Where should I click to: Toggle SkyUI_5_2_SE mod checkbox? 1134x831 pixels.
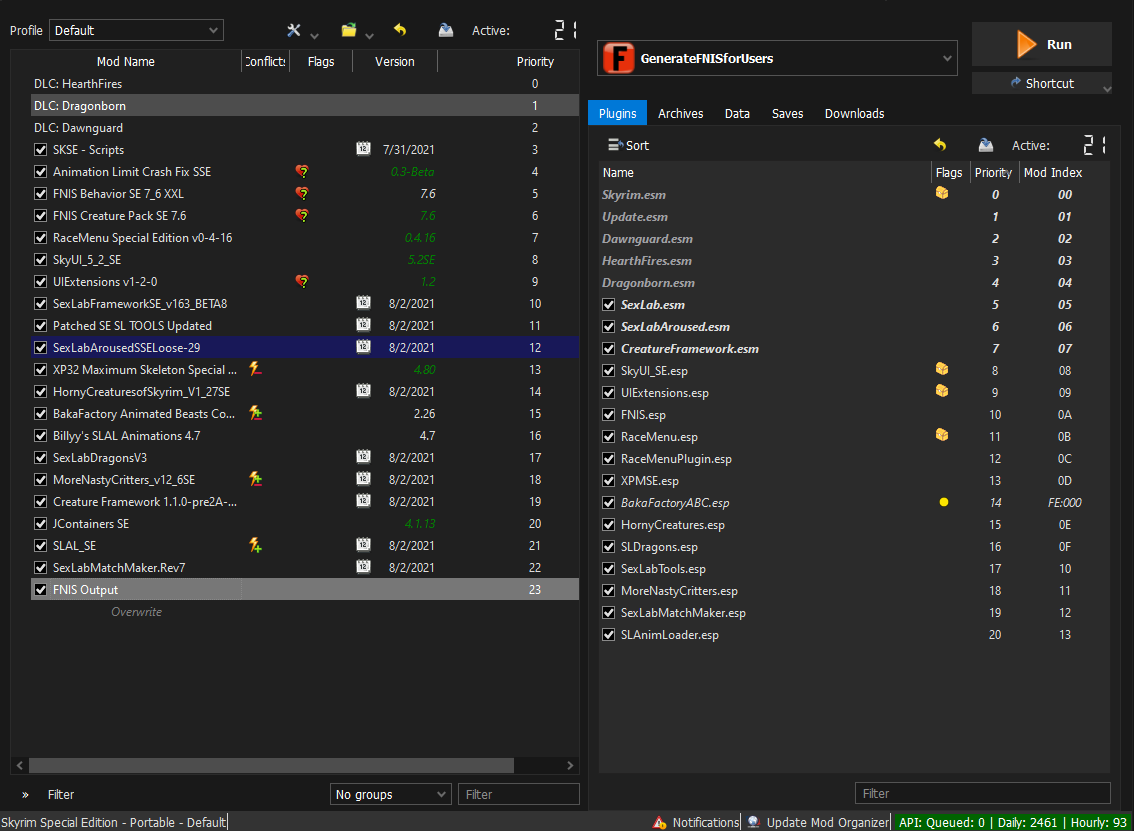coord(40,260)
